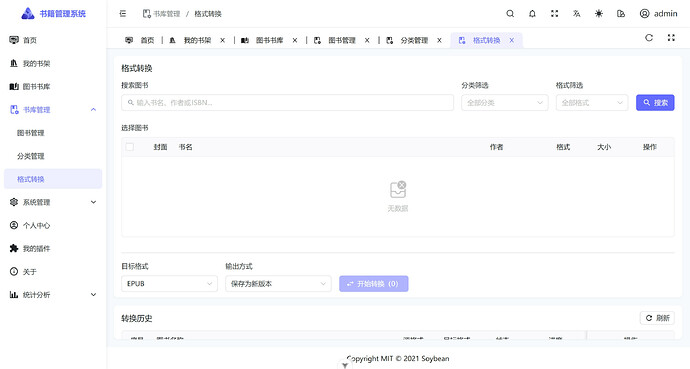Open notifications bell icon
690x369 pixels.
pos(532,14)
